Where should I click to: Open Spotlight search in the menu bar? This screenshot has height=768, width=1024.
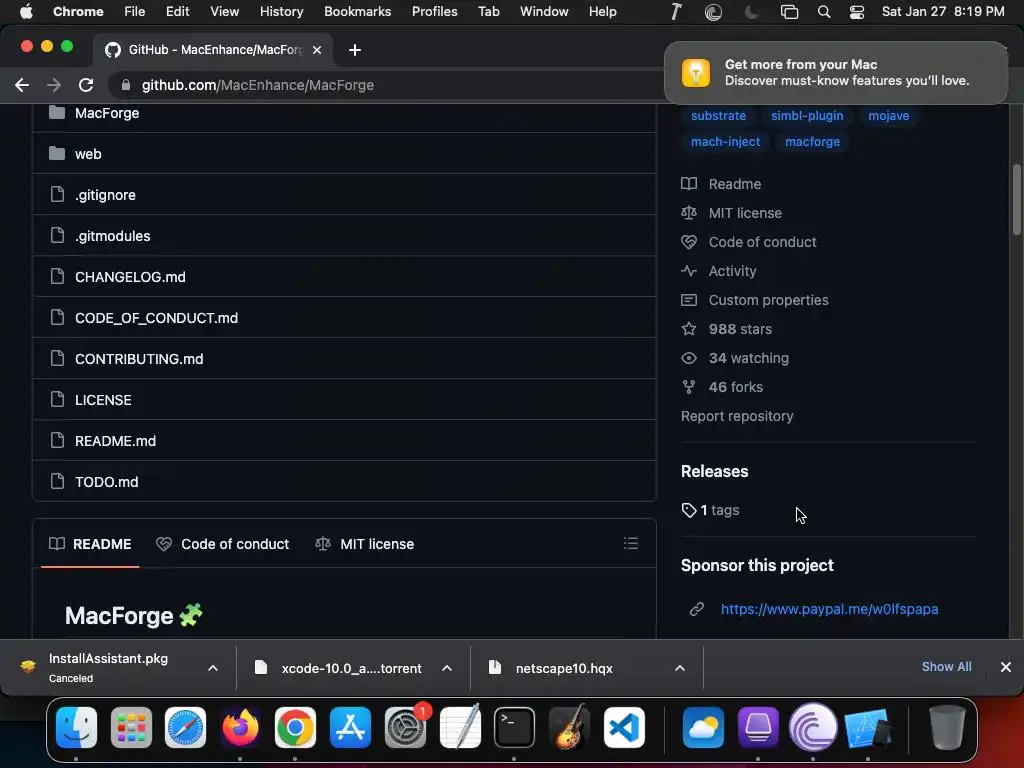point(824,12)
